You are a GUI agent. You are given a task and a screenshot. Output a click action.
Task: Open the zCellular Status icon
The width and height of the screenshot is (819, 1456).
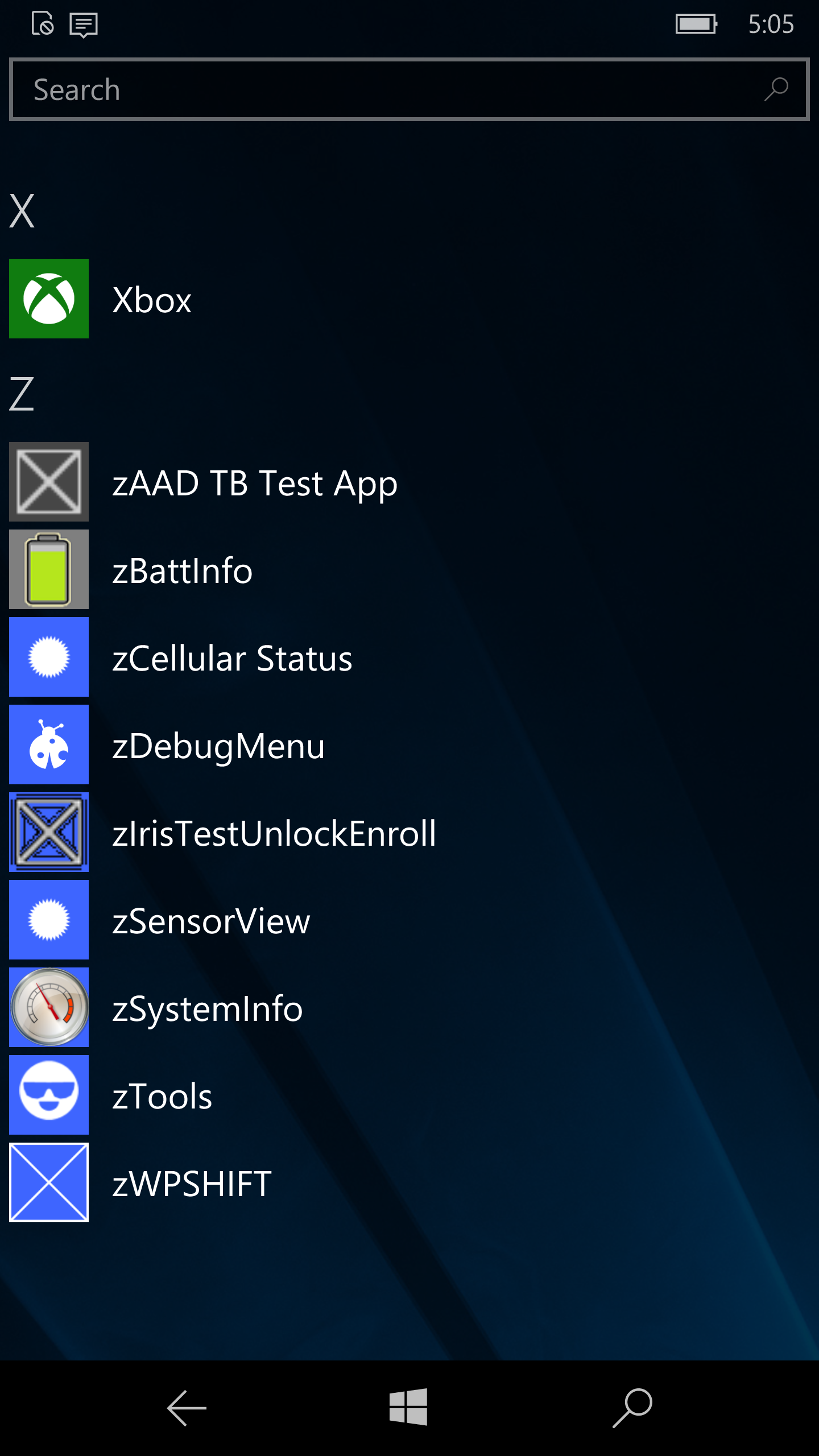click(x=49, y=657)
